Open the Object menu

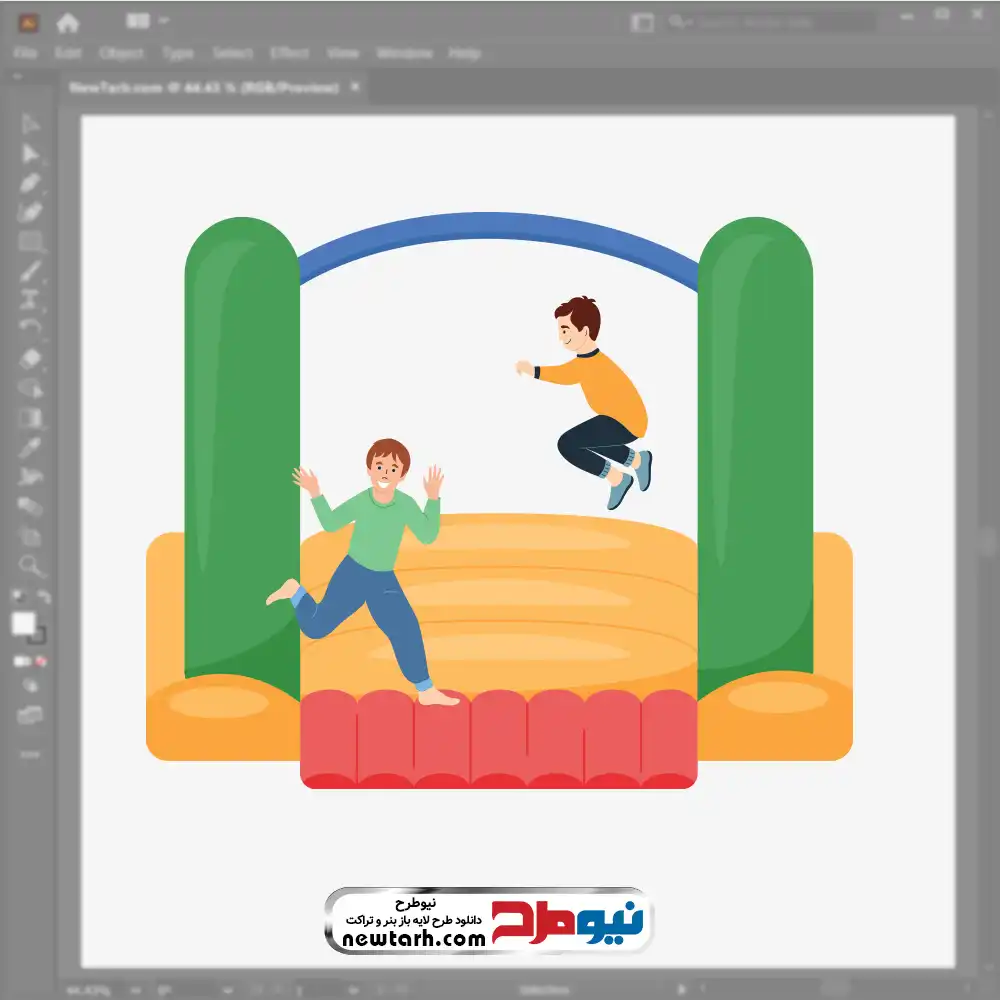121,53
